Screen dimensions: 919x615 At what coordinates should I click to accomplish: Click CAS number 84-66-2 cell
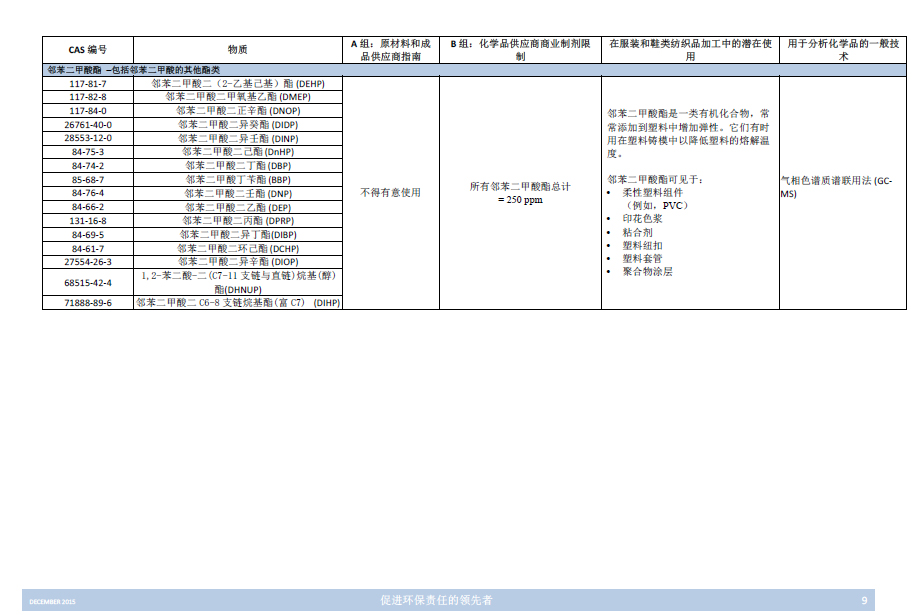(x=87, y=207)
